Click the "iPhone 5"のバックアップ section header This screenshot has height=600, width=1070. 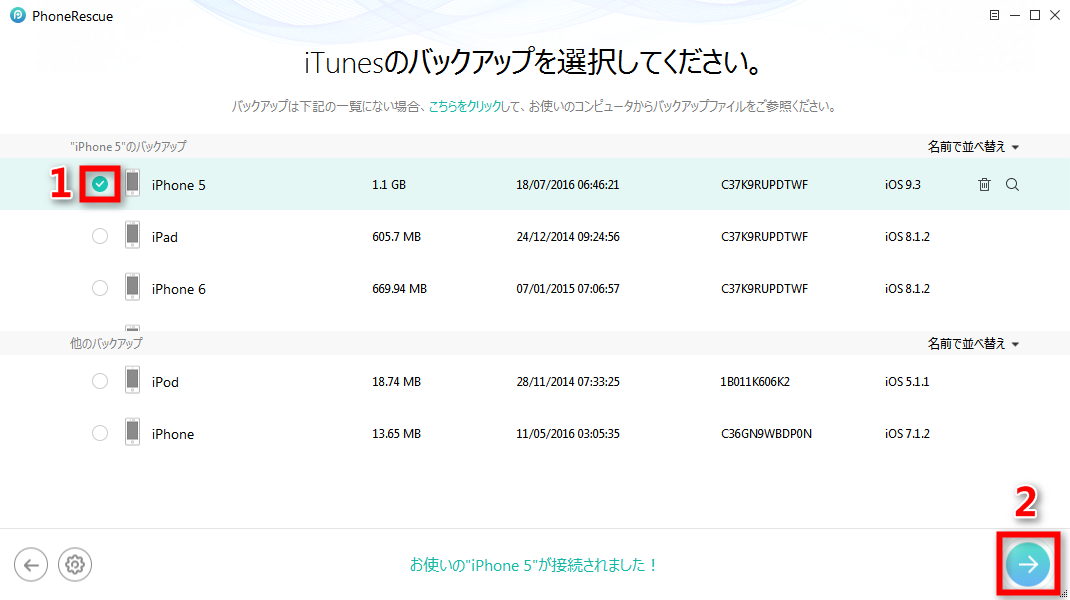128,147
